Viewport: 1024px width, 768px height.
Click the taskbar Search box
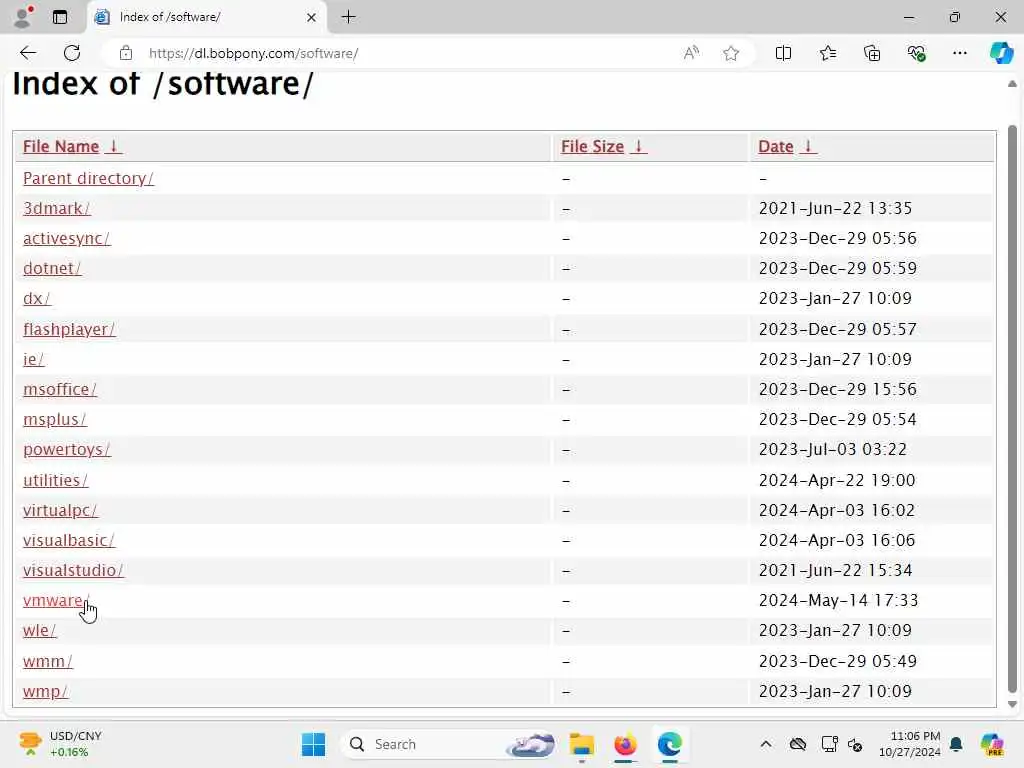coord(451,744)
